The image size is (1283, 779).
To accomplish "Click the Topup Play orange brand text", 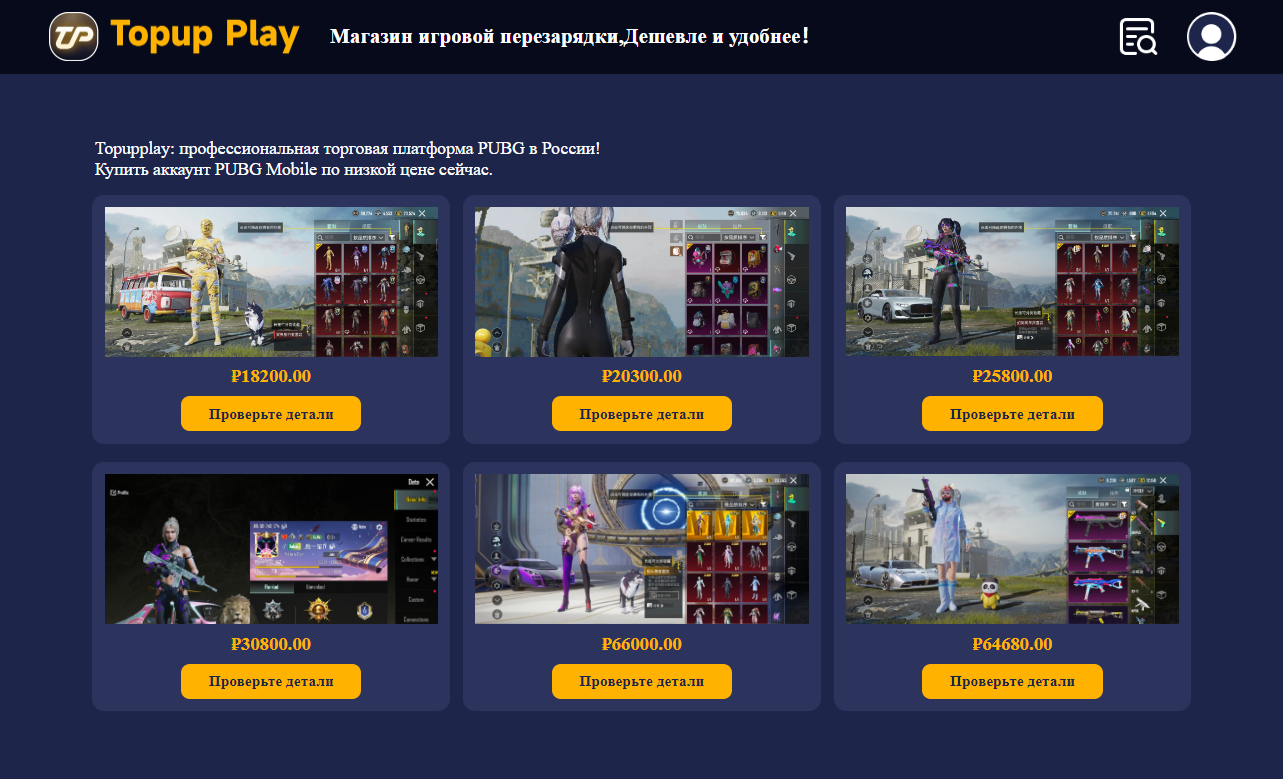I will [205, 35].
